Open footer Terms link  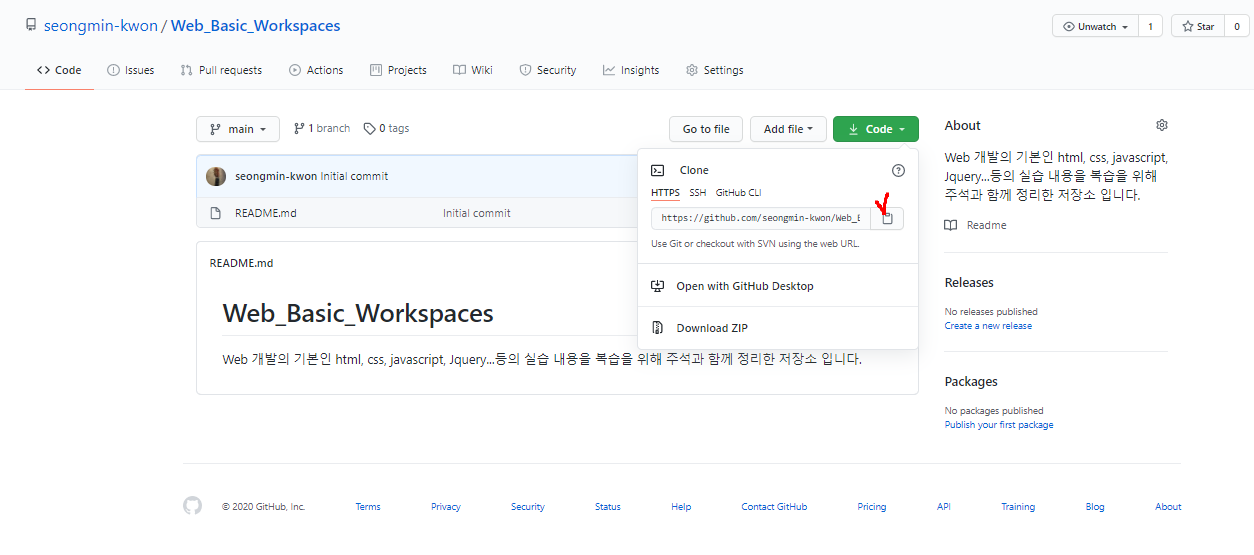tap(368, 507)
